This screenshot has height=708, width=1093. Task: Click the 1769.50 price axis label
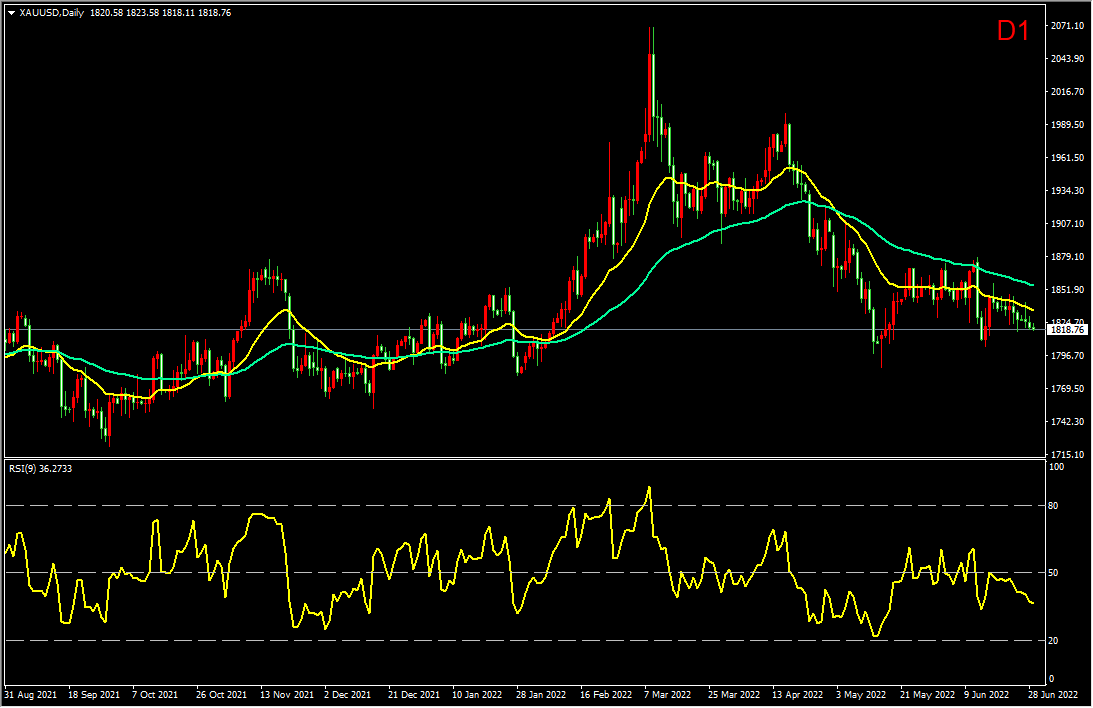tap(1067, 389)
